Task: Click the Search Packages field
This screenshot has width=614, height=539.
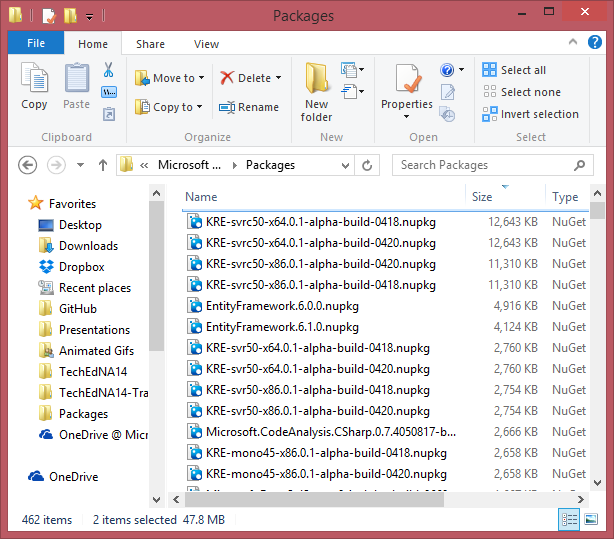Action: [493, 165]
